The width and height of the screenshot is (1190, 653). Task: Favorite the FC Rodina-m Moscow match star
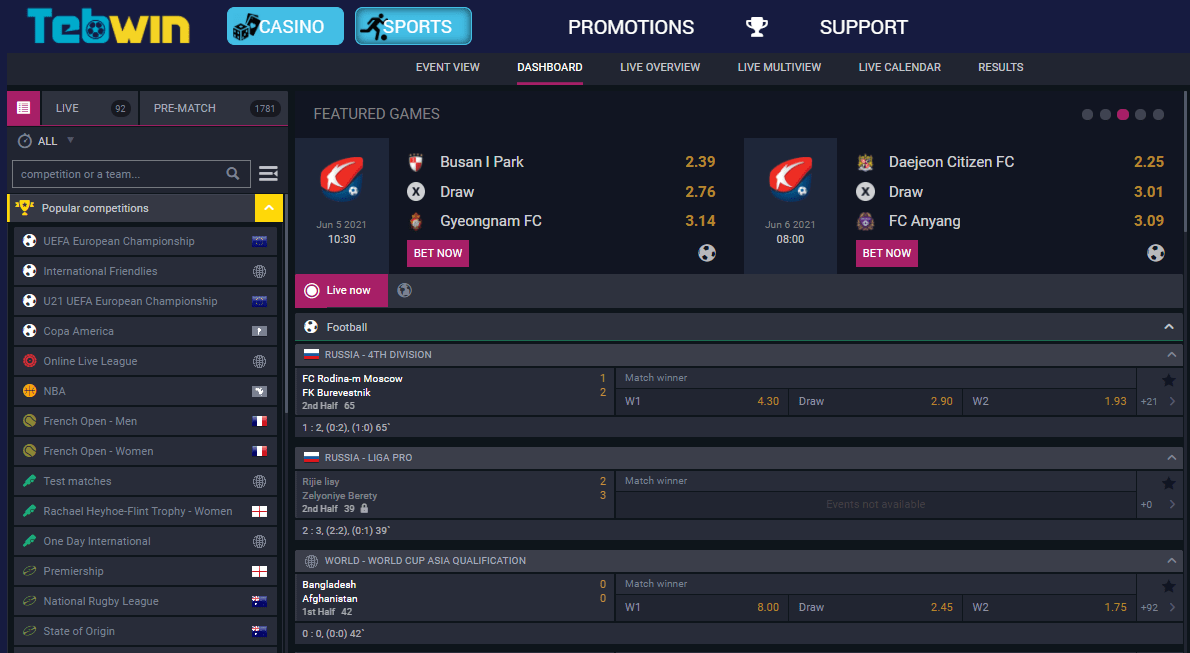pos(1169,380)
